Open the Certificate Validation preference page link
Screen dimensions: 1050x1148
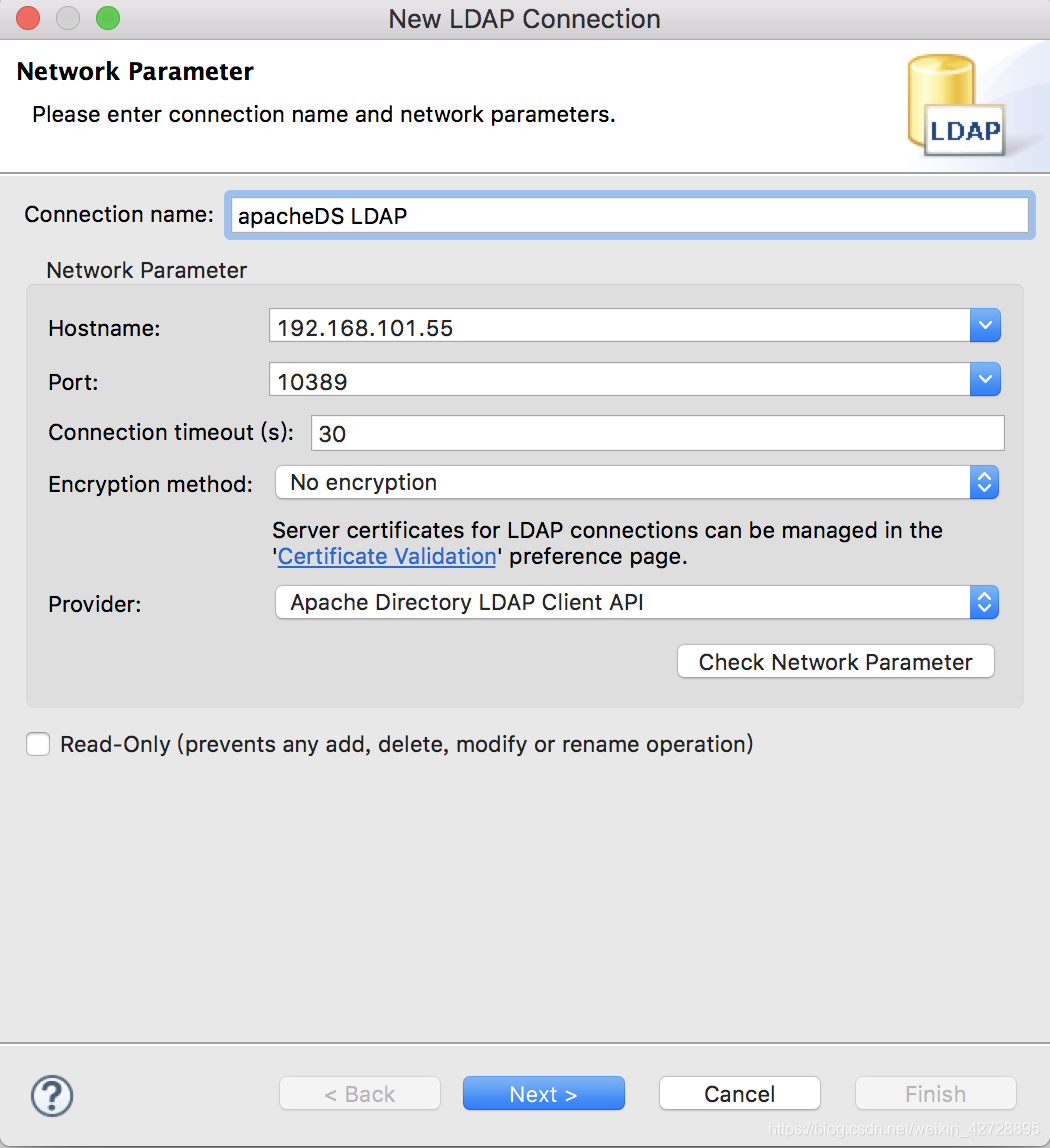(x=386, y=556)
